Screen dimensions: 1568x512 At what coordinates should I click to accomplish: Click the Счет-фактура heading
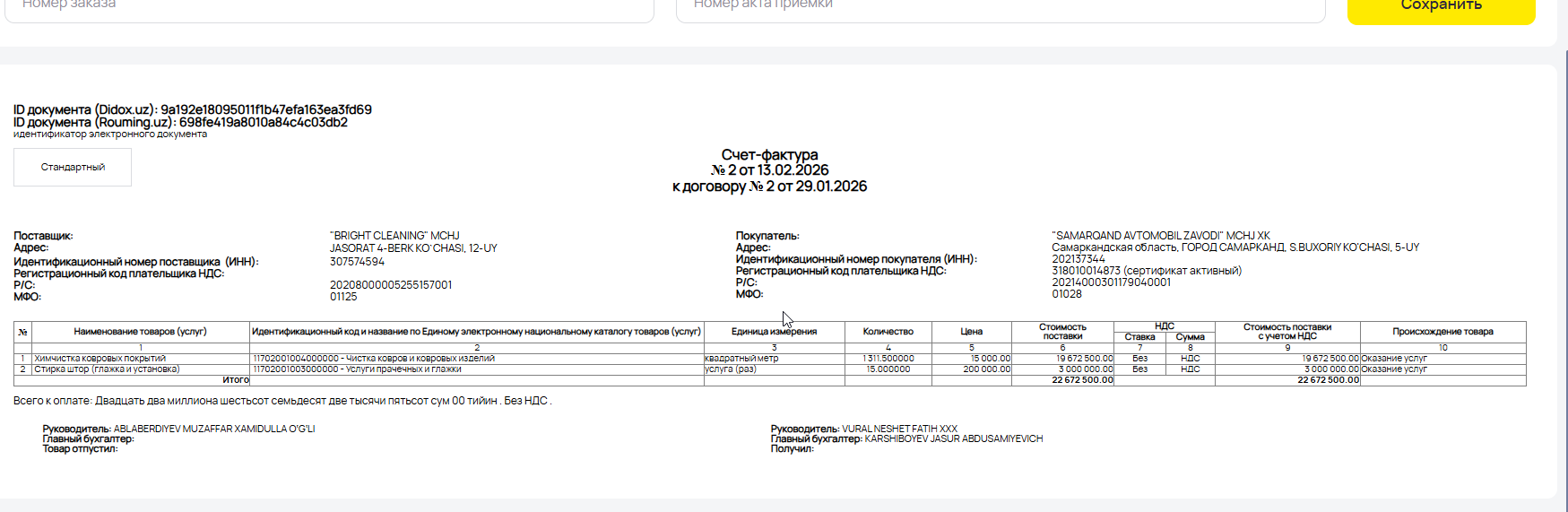pyautogui.click(x=769, y=154)
